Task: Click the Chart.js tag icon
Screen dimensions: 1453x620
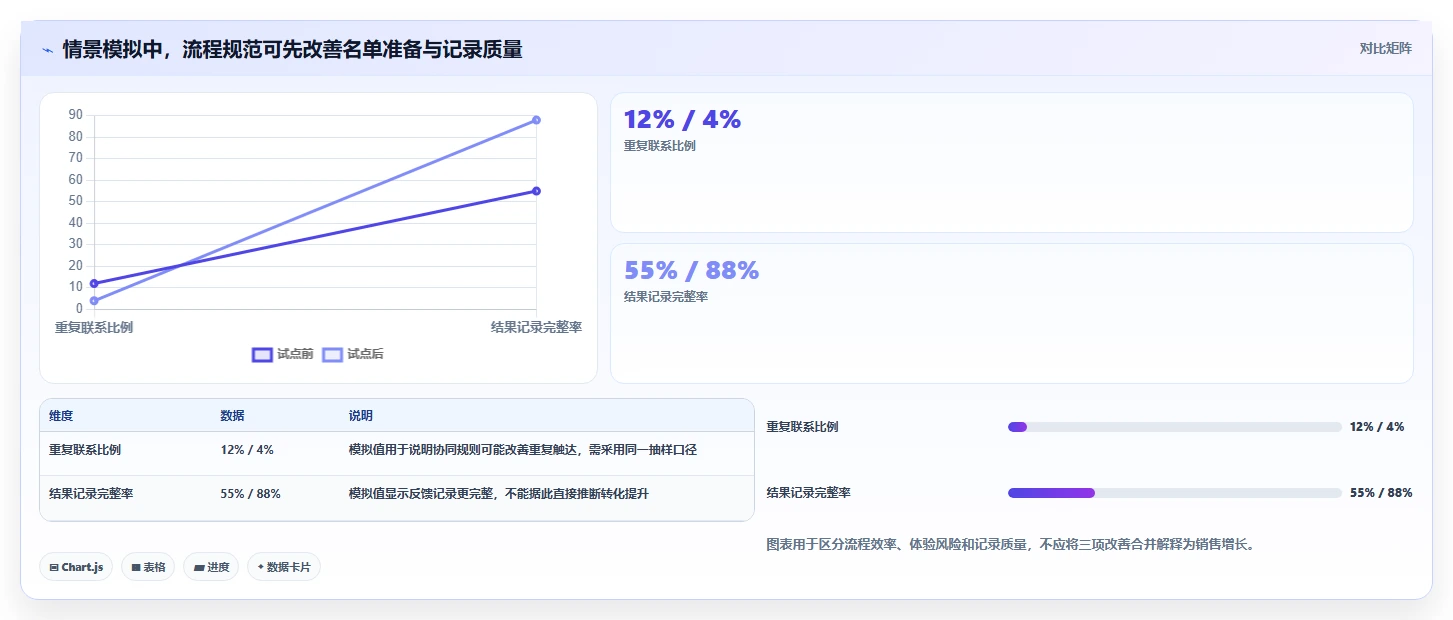Action: (x=54, y=567)
